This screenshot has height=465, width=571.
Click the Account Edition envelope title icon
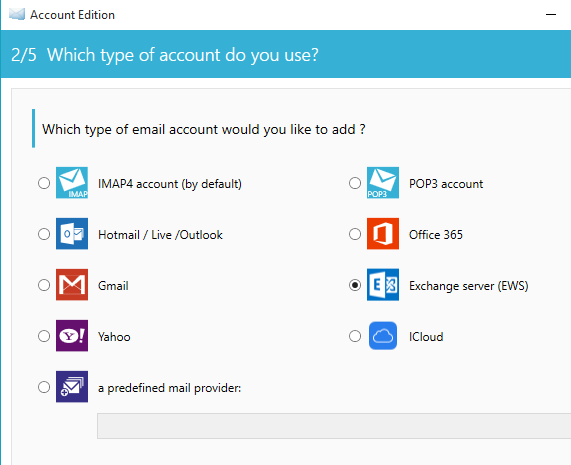[x=17, y=15]
